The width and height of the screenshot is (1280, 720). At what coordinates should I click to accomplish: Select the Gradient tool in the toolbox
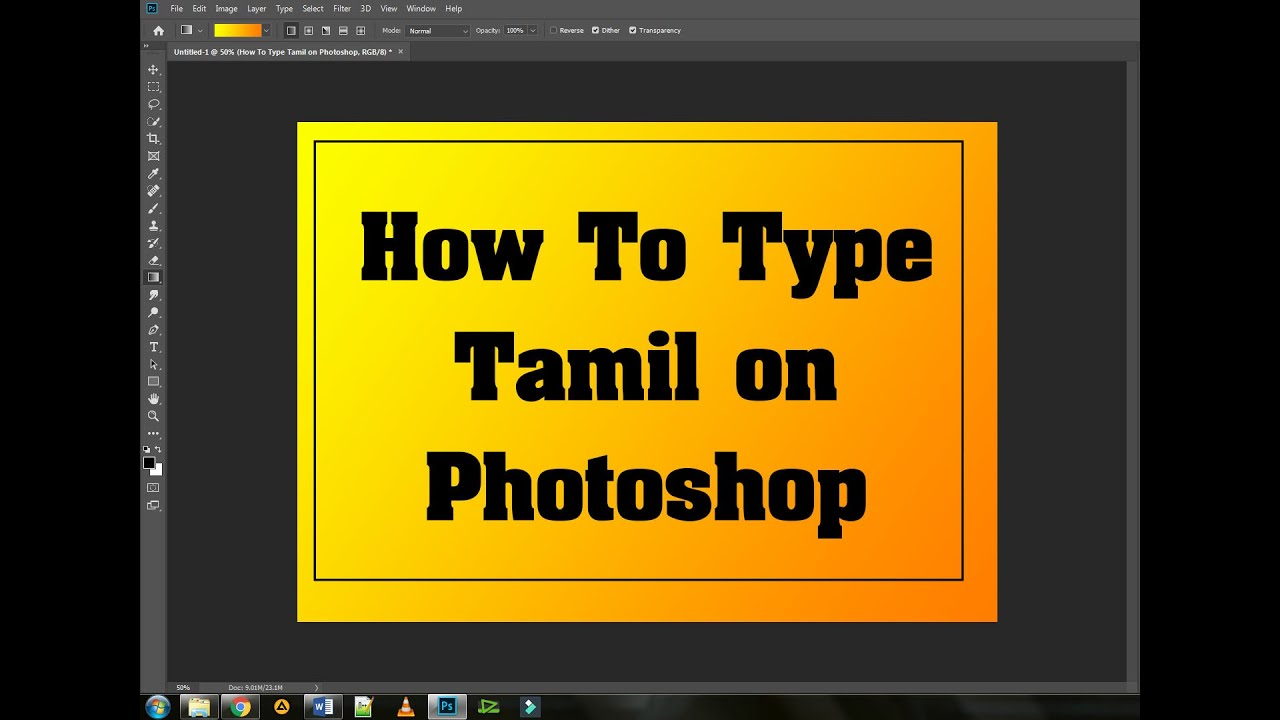pos(153,277)
